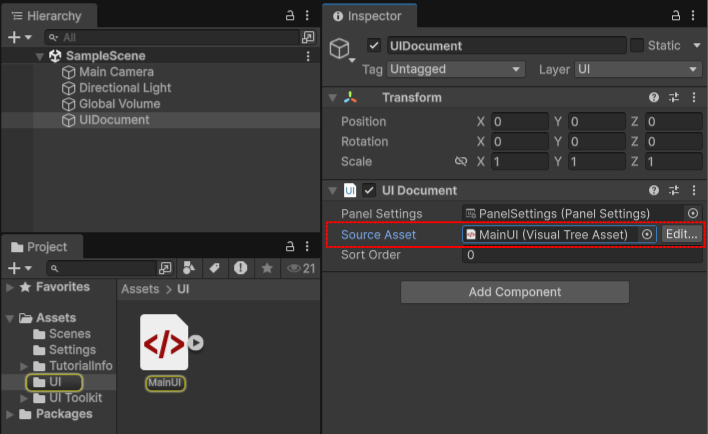
Task: Open the Transform component help icon
Action: (x=654, y=98)
